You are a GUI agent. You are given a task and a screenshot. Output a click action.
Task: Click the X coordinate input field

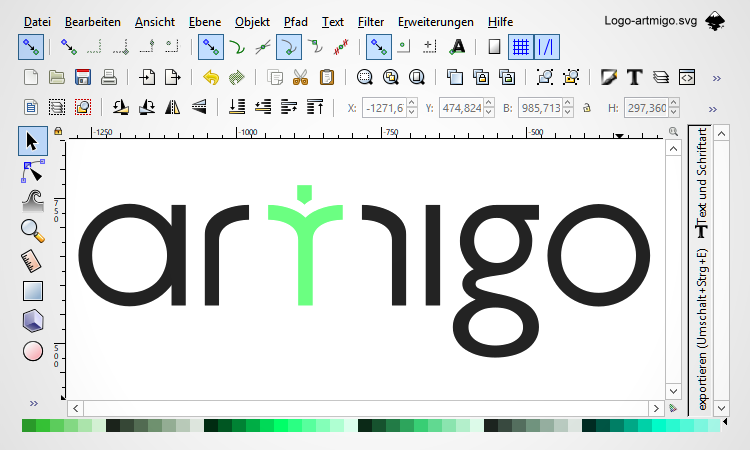[x=385, y=108]
